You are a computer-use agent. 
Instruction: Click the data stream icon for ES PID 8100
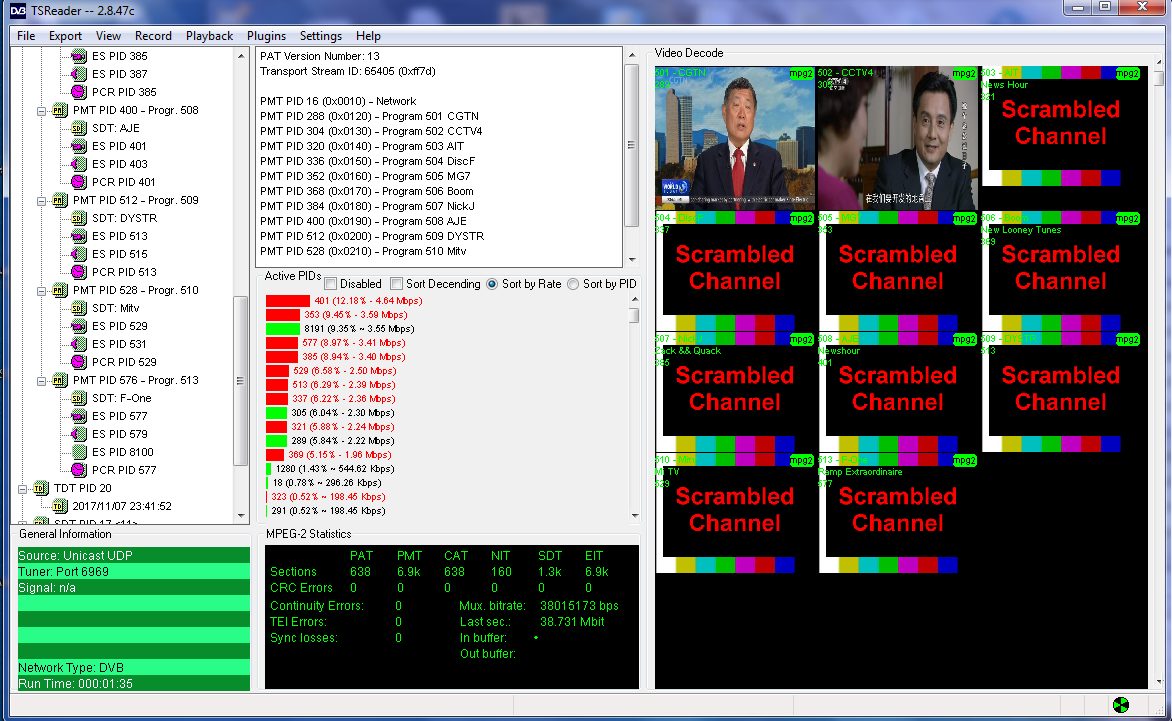click(79, 452)
